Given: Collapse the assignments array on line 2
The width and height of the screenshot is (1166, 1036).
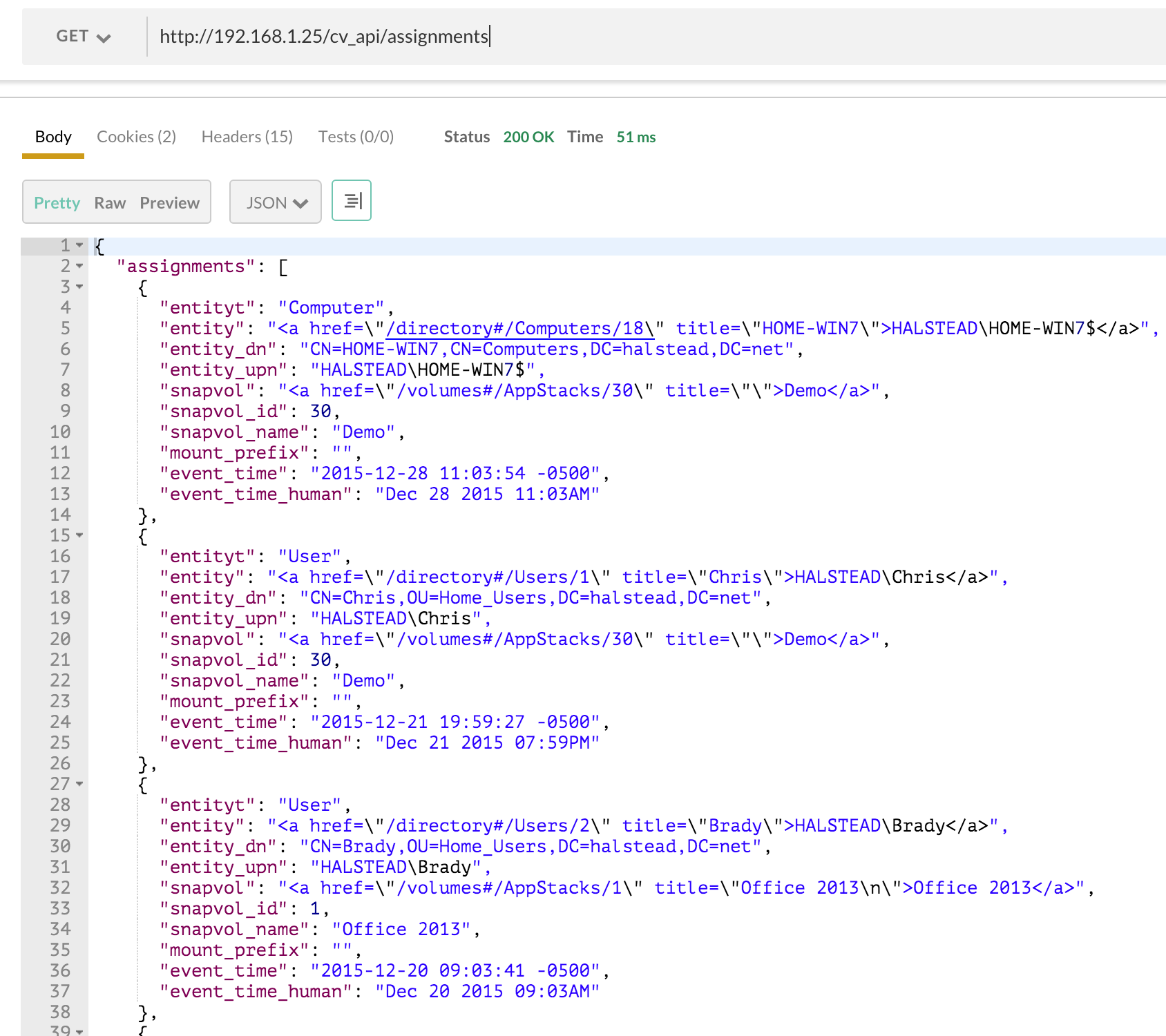Looking at the screenshot, I should 79,267.
